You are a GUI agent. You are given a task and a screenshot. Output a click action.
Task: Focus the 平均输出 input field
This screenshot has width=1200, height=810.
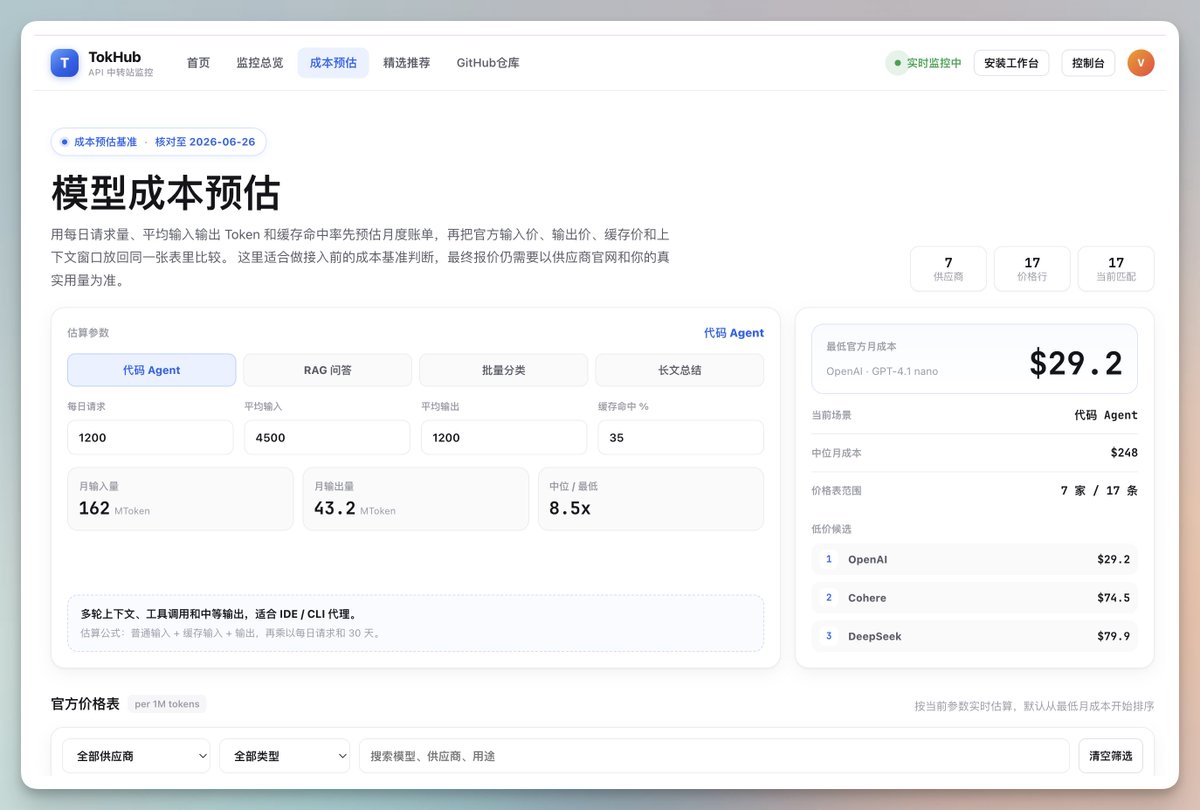pos(504,437)
